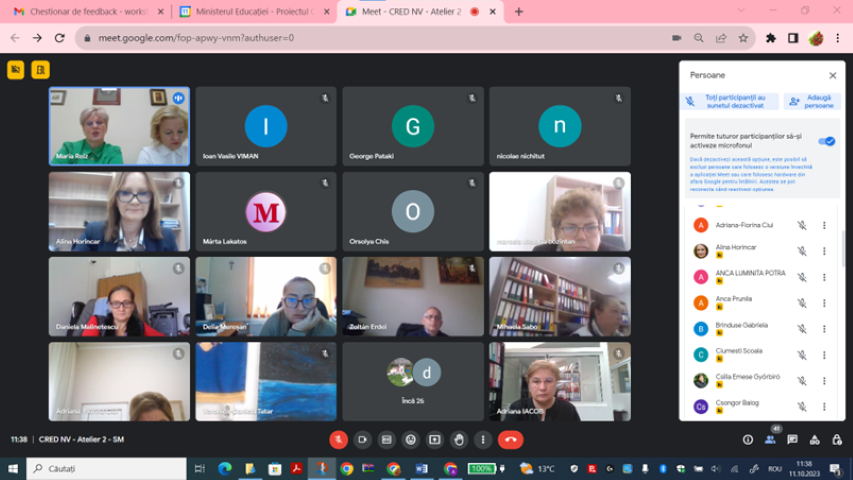Open options menu for Anca Prunila

[824, 303]
